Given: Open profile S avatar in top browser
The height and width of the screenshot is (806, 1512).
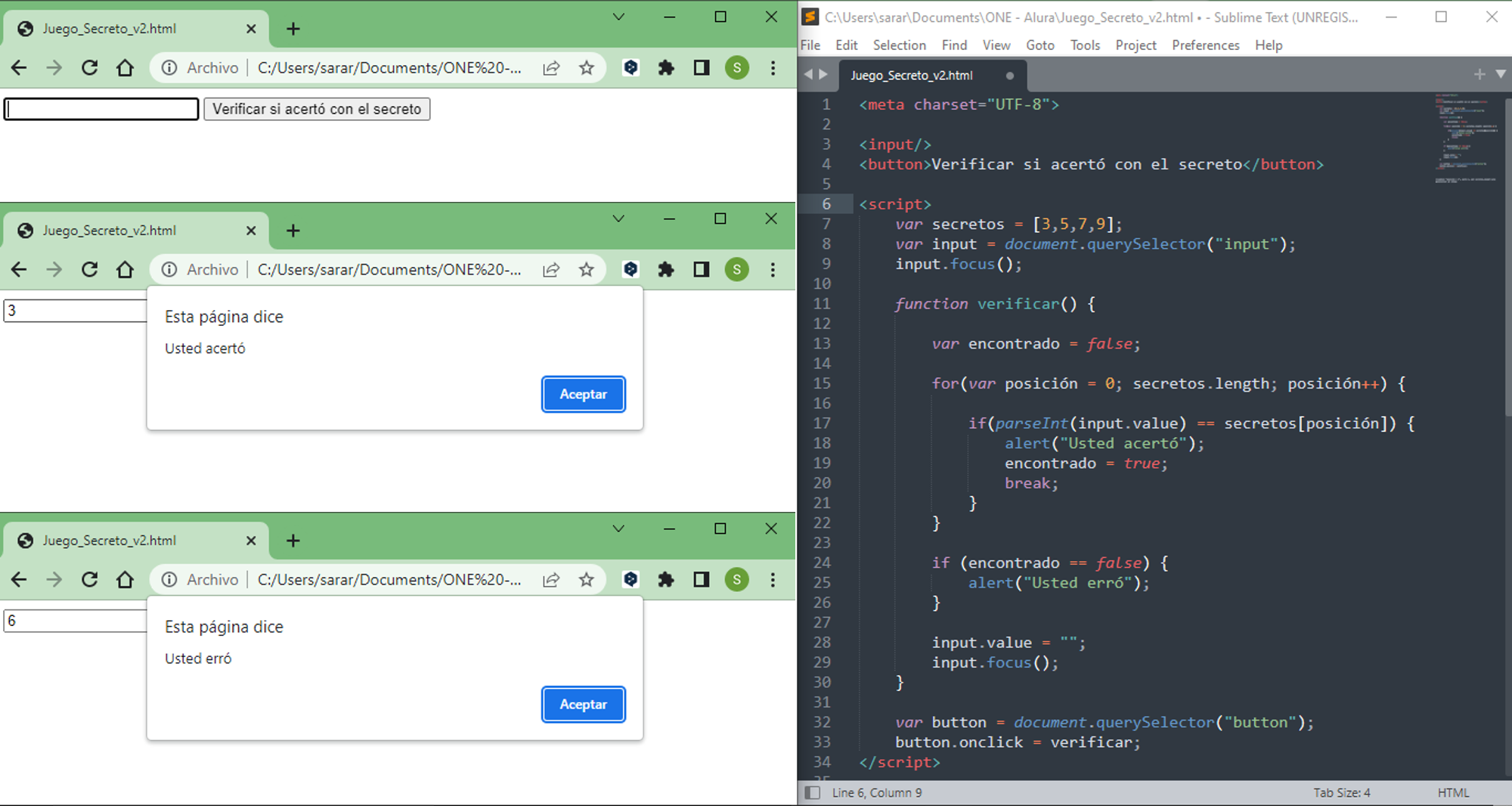Looking at the screenshot, I should pos(737,68).
